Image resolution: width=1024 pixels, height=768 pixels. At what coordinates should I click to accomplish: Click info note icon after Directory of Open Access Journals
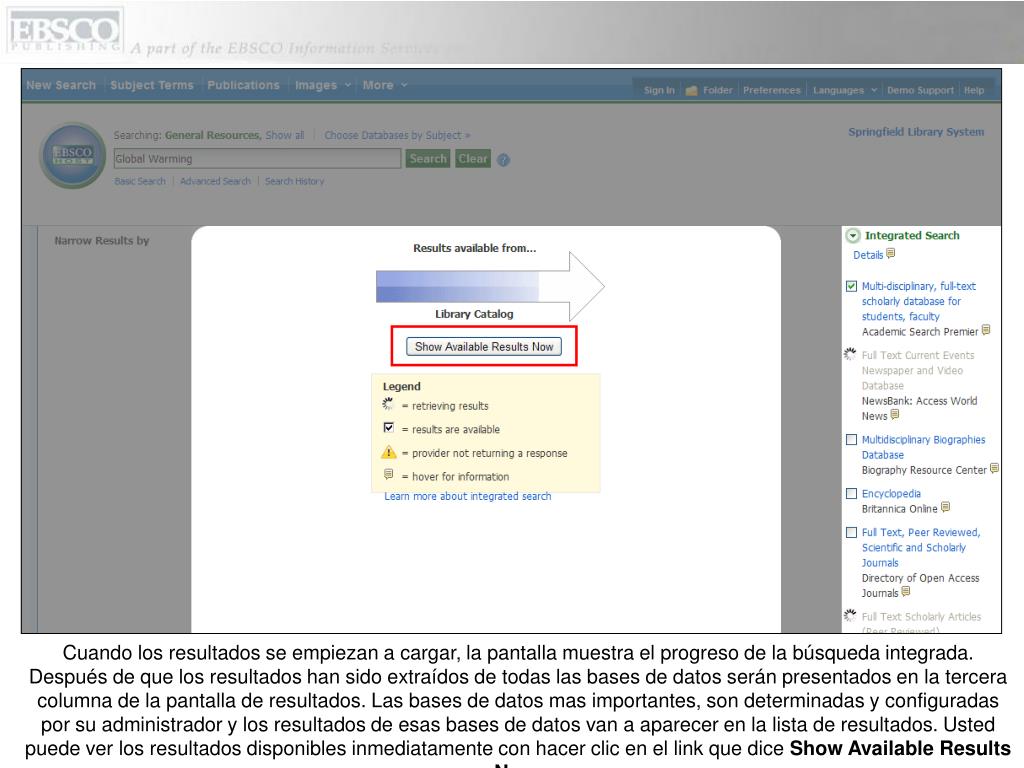pos(906,591)
